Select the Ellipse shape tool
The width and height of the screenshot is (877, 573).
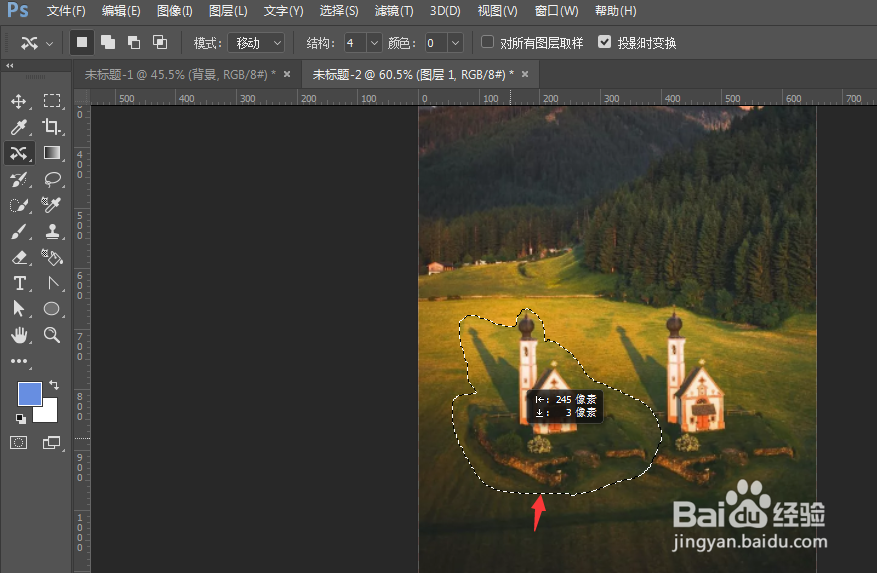(x=52, y=309)
